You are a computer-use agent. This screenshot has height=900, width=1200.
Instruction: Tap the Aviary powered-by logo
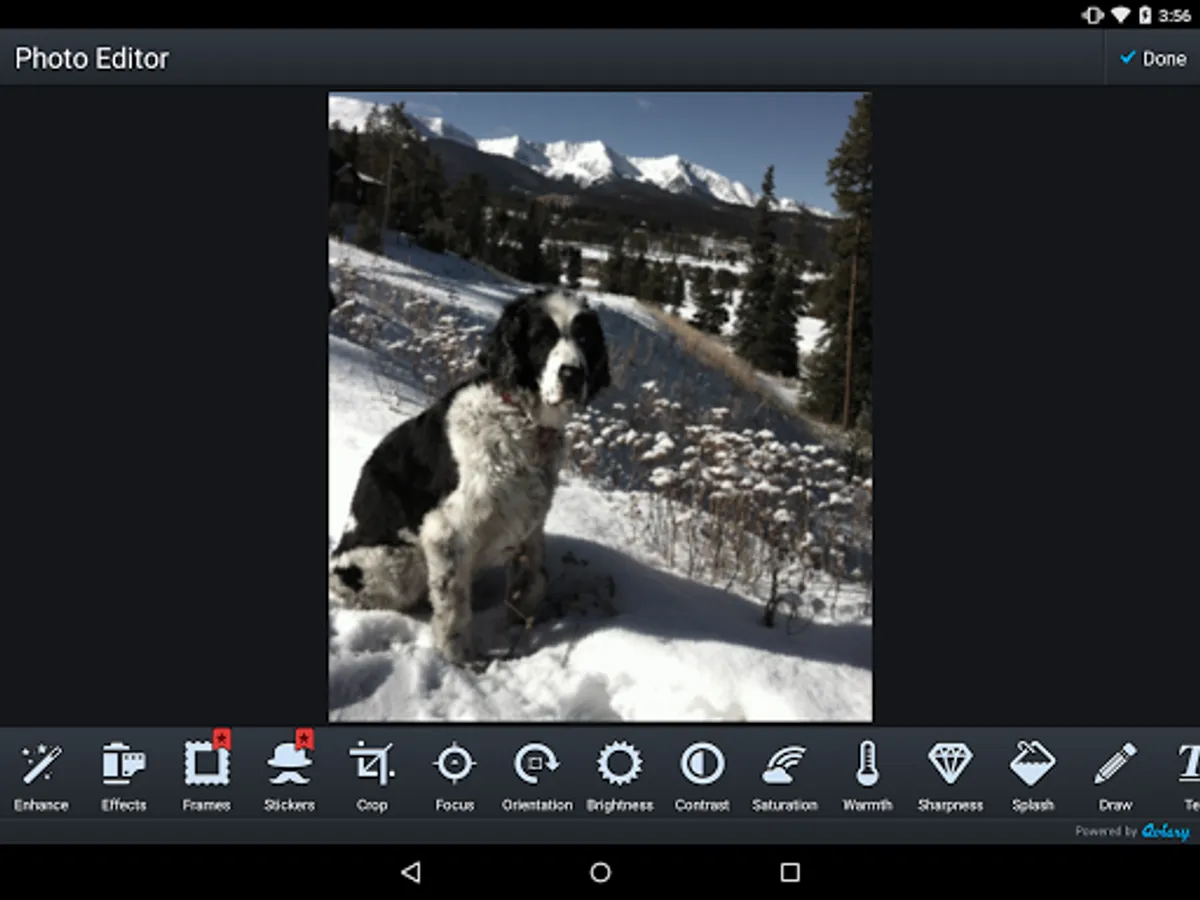pos(1166,831)
